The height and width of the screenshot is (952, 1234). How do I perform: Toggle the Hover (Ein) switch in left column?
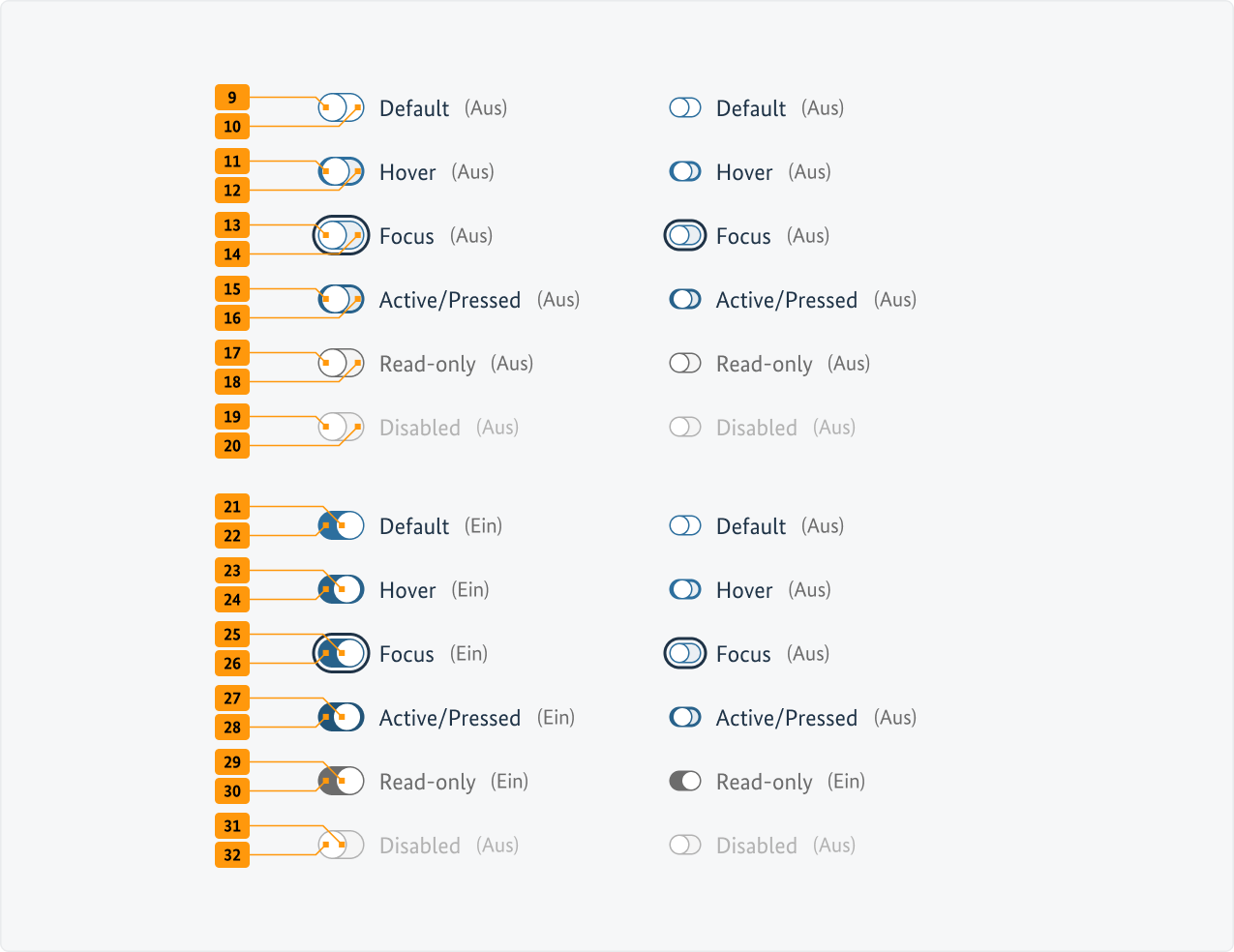[341, 589]
